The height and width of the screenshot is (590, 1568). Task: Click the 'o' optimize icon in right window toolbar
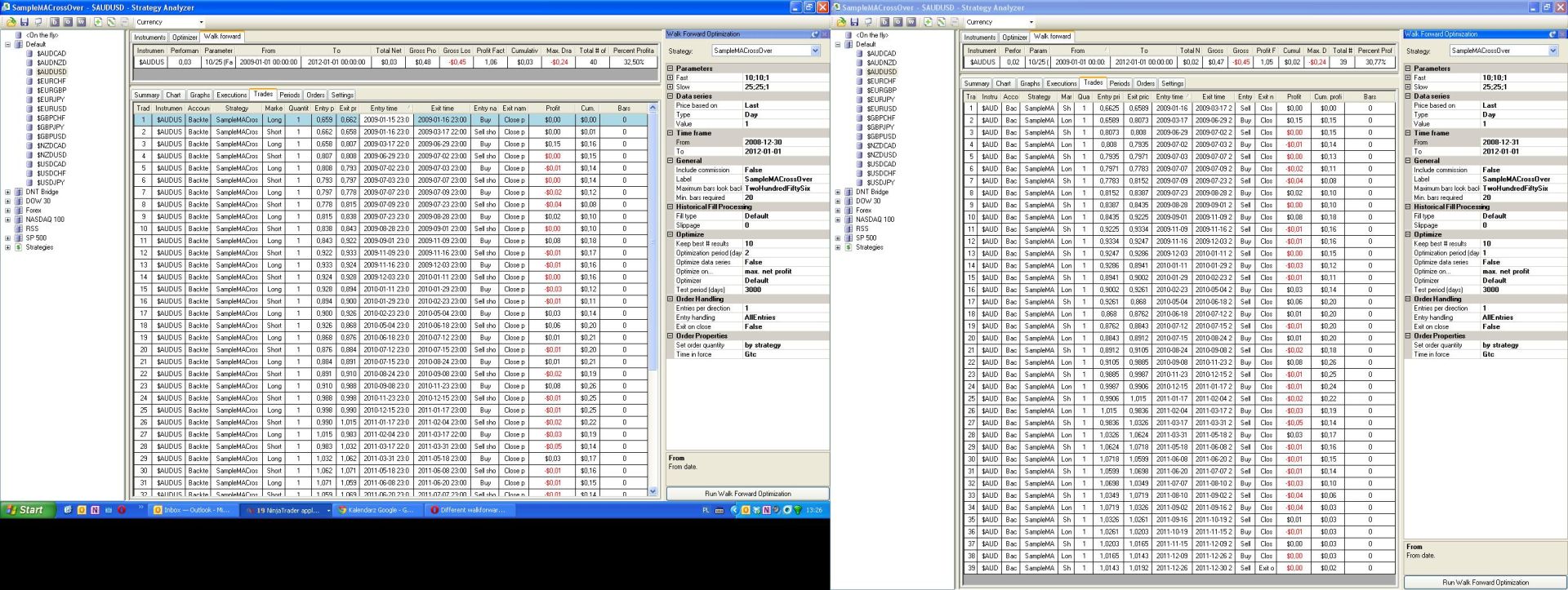(x=898, y=22)
